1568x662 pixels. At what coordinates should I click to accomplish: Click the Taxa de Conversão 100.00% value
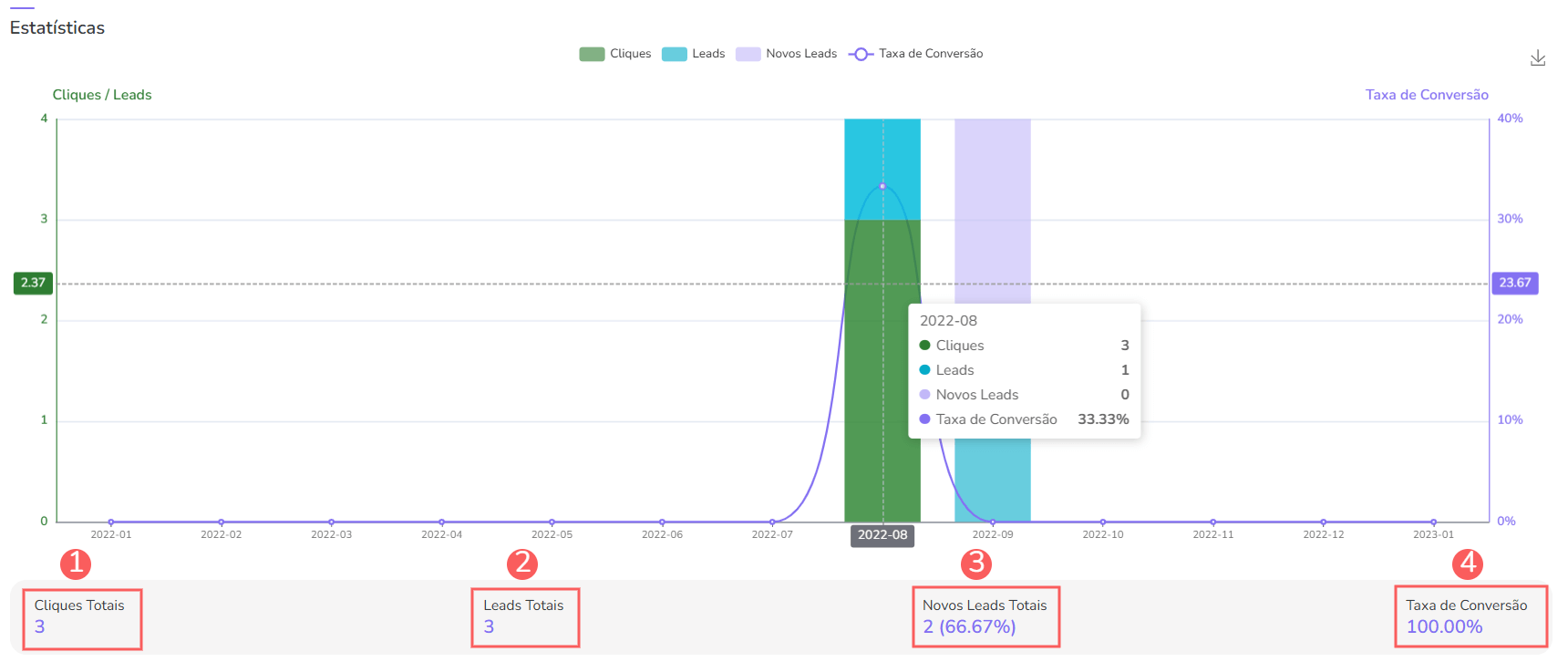tap(1444, 627)
